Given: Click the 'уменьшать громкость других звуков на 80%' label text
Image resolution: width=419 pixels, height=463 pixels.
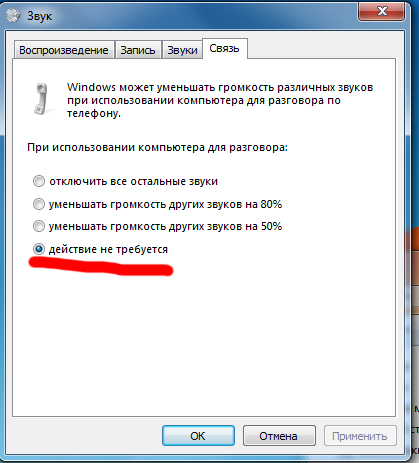Looking at the screenshot, I should pos(165,204).
